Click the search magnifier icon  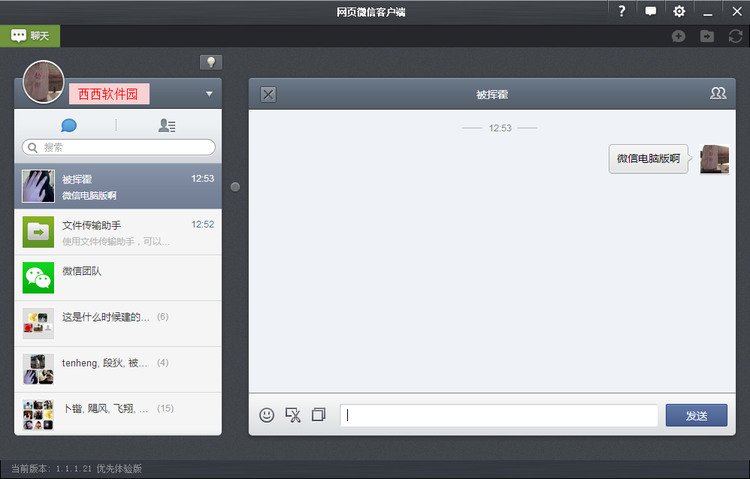pyautogui.click(x=33, y=147)
